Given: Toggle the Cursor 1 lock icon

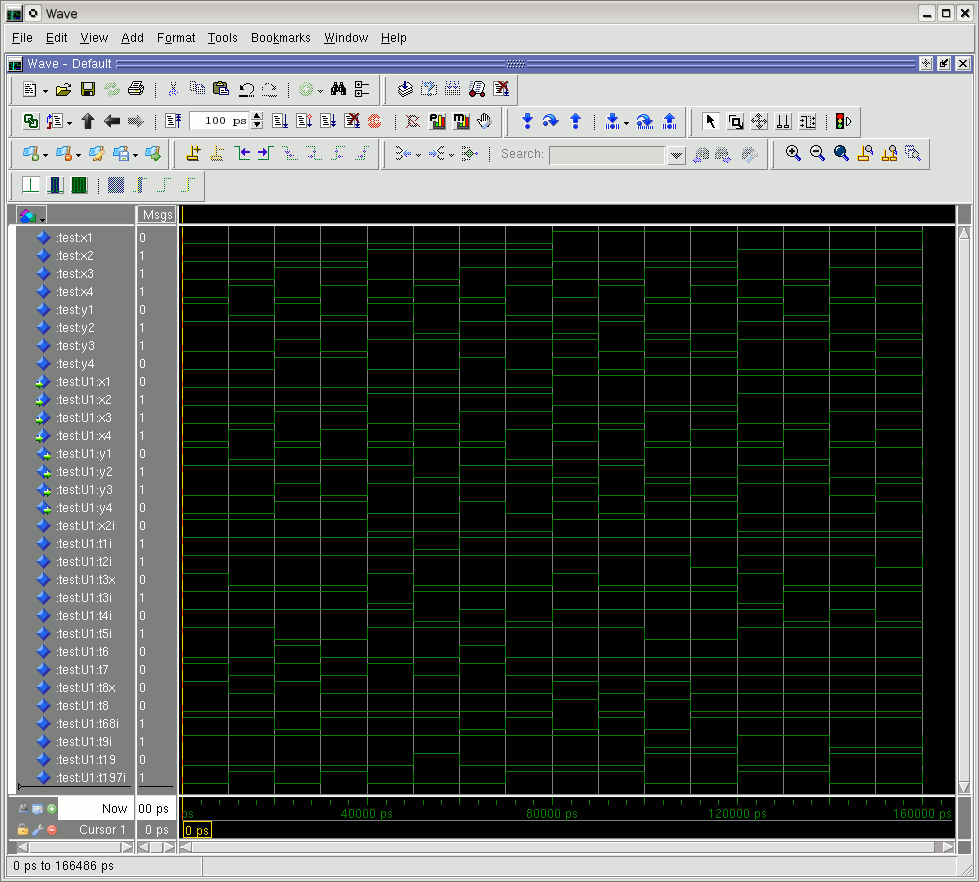Looking at the screenshot, I should (x=22, y=830).
